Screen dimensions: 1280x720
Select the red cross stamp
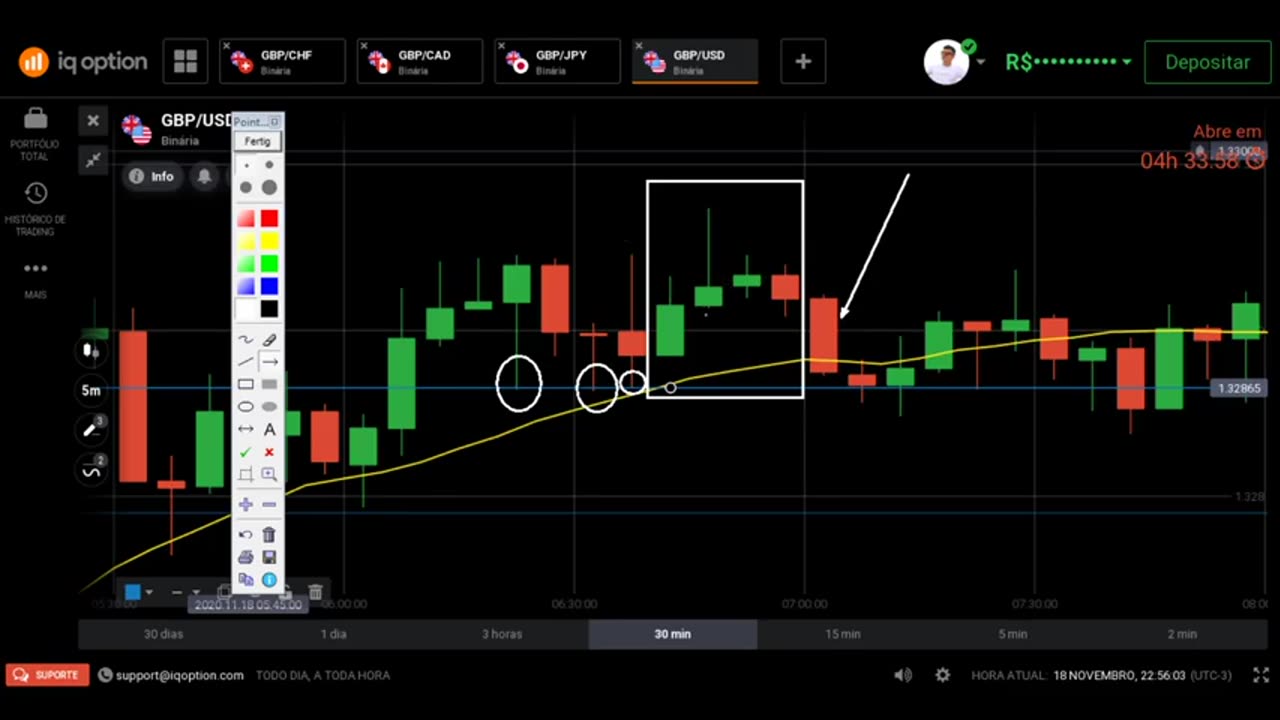point(269,452)
